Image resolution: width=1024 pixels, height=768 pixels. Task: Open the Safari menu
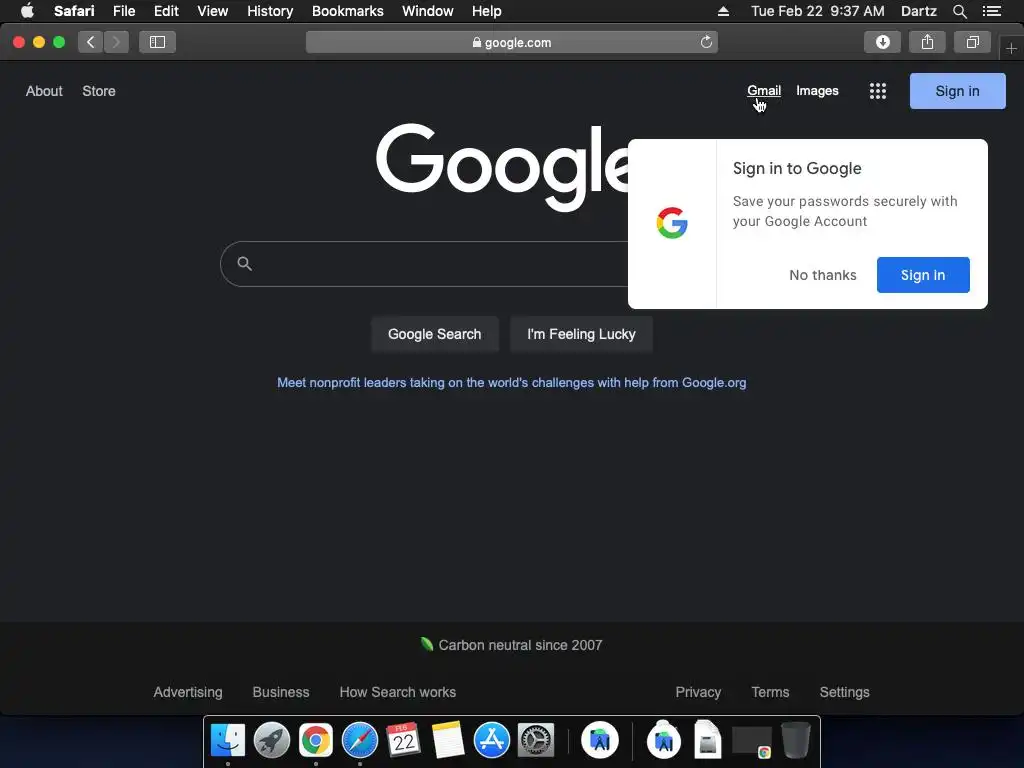pos(74,11)
